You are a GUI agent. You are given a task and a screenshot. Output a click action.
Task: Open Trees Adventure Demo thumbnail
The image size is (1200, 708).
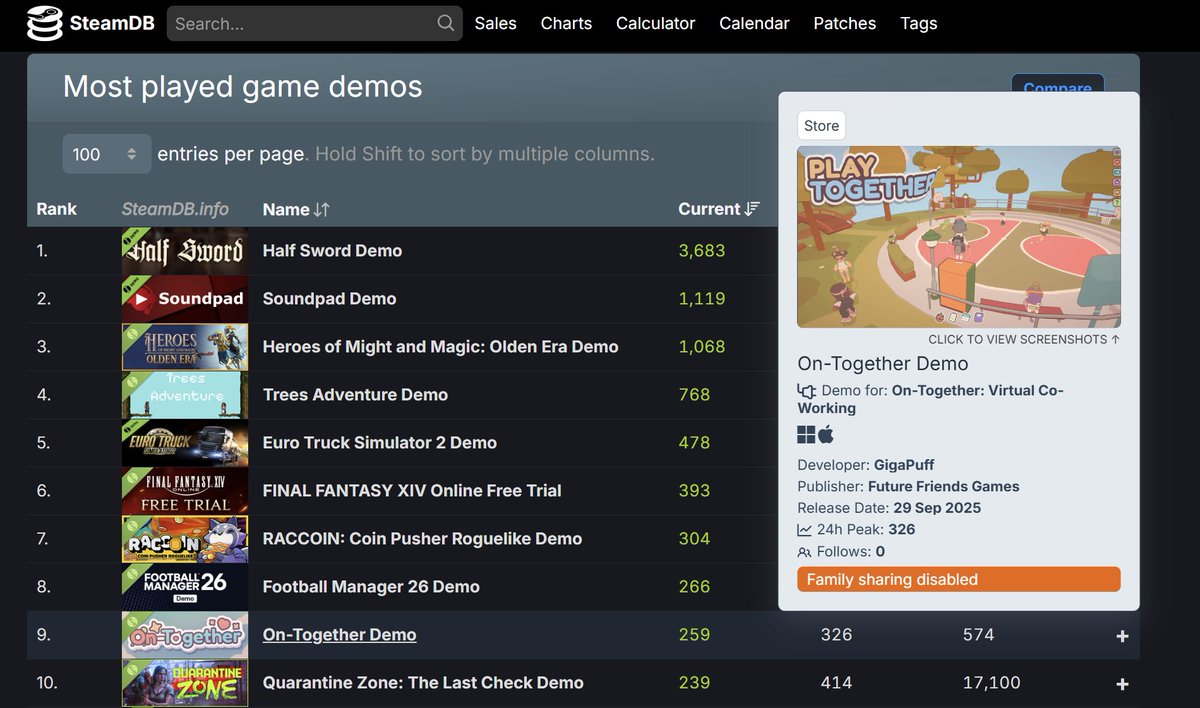click(184, 395)
